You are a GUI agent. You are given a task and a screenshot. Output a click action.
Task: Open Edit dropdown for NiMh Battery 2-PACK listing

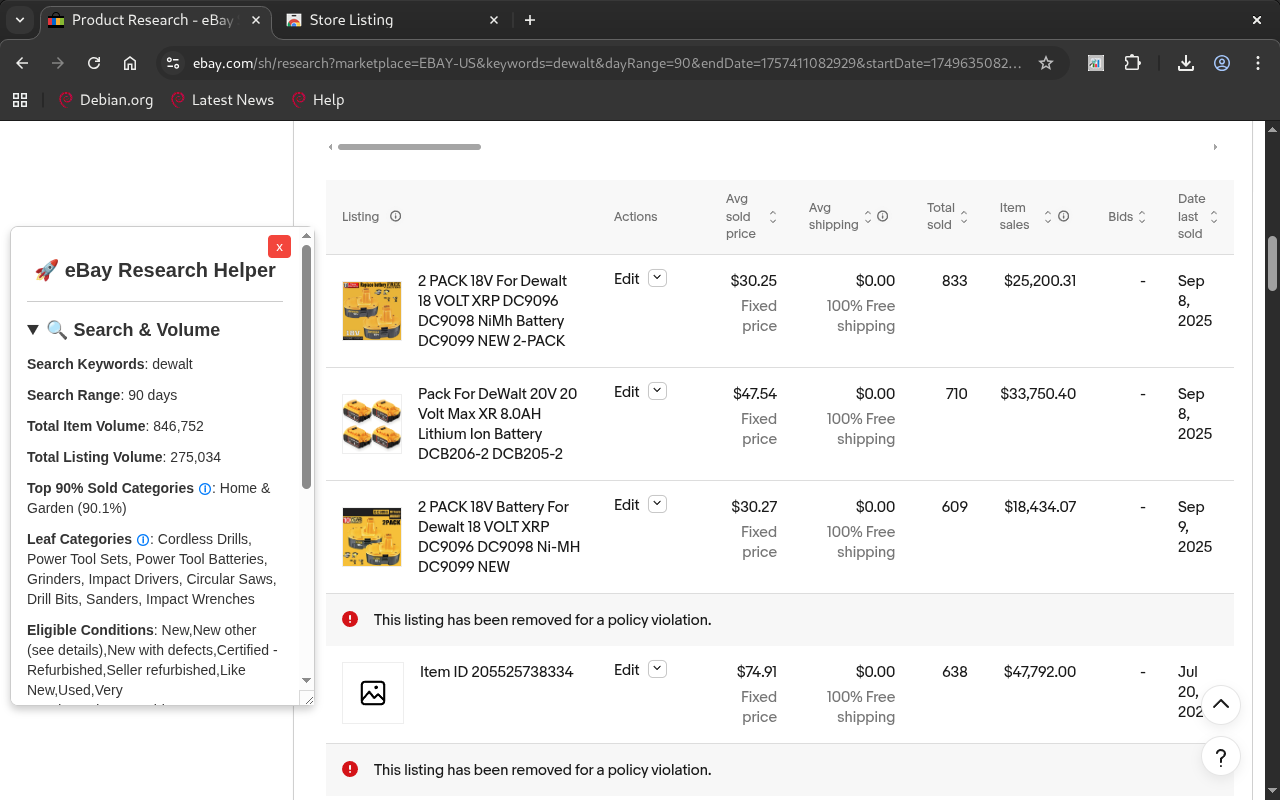[x=657, y=279]
